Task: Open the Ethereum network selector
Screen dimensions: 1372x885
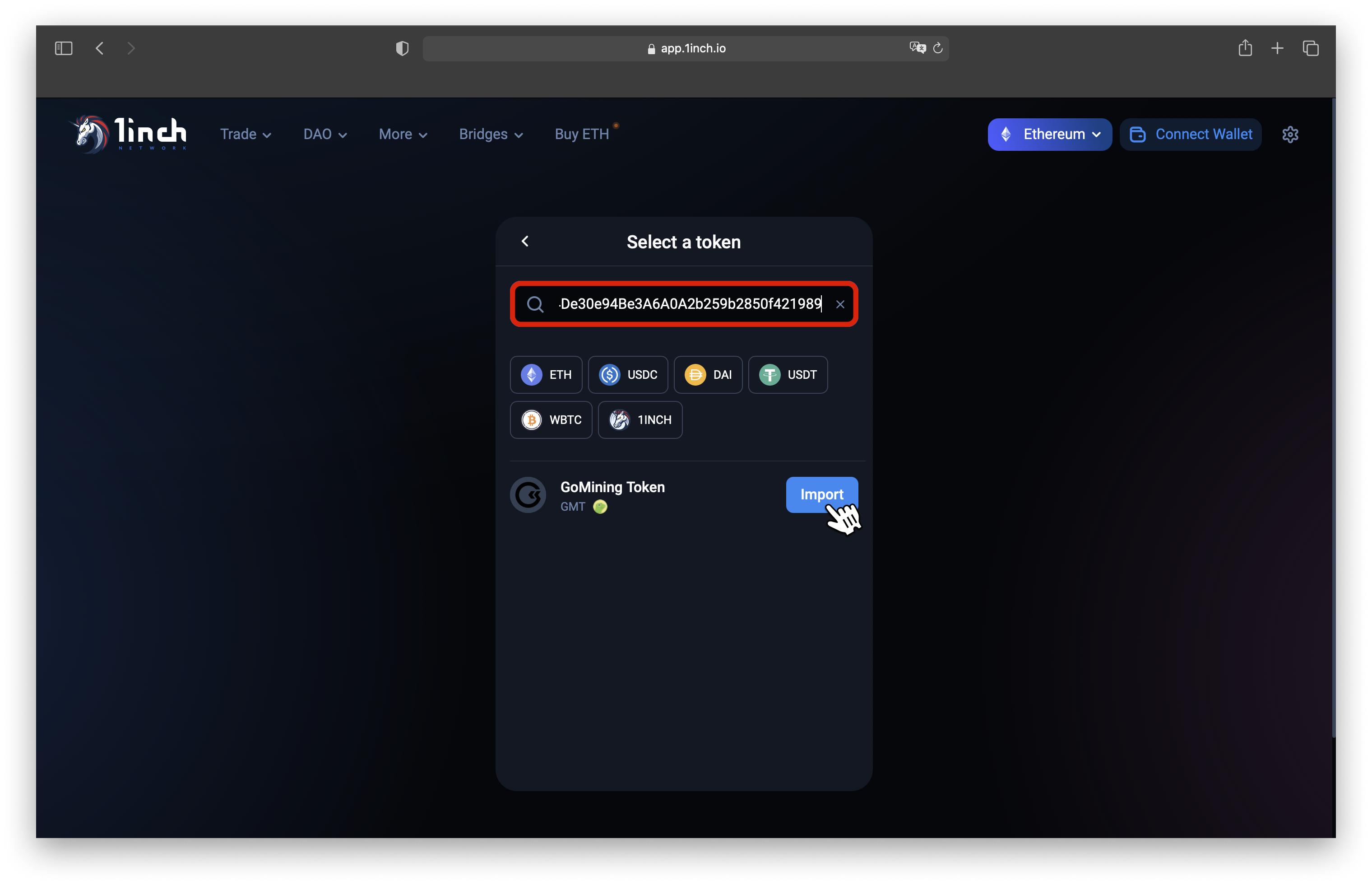Action: coord(1049,135)
